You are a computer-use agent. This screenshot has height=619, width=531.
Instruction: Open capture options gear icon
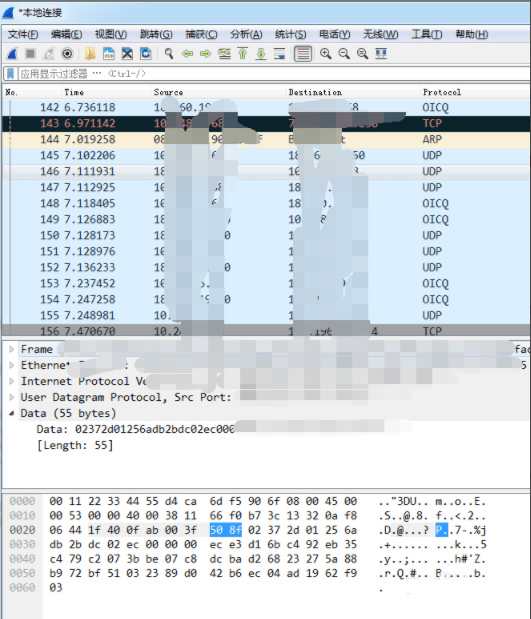pyautogui.click(x=68, y=54)
